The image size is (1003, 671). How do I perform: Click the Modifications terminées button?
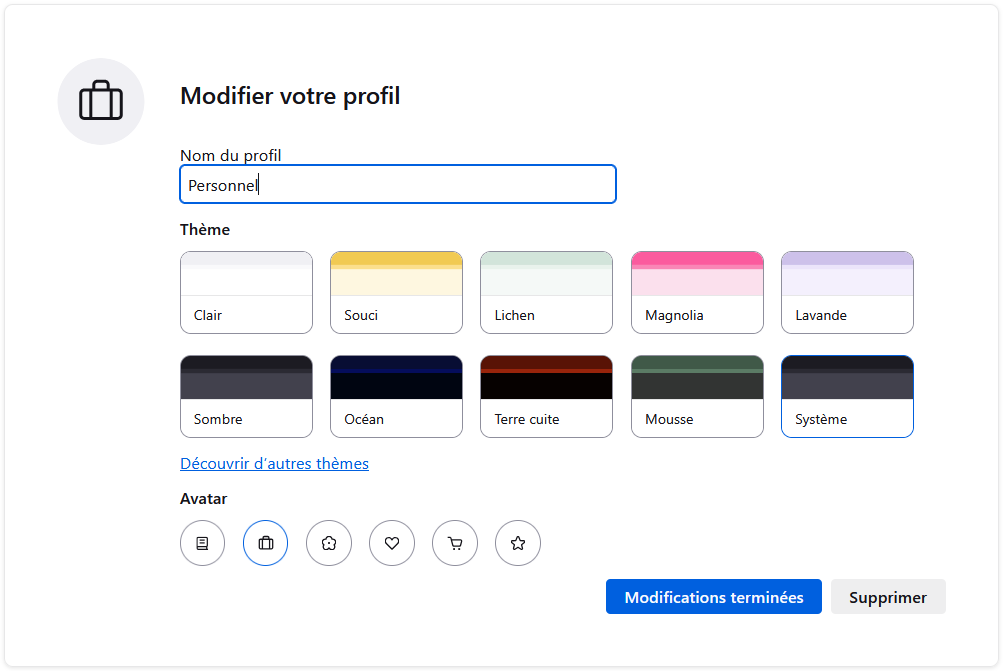coord(713,596)
